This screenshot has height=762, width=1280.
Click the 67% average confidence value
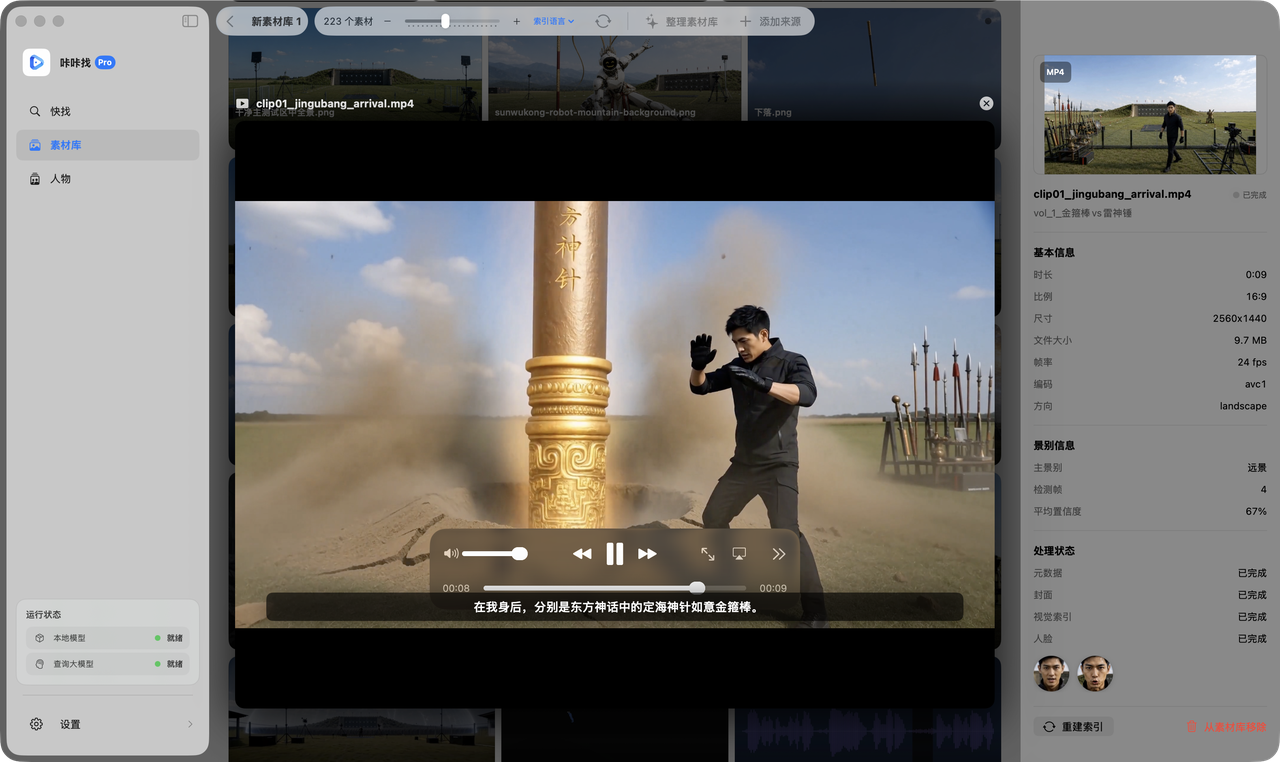1256,511
